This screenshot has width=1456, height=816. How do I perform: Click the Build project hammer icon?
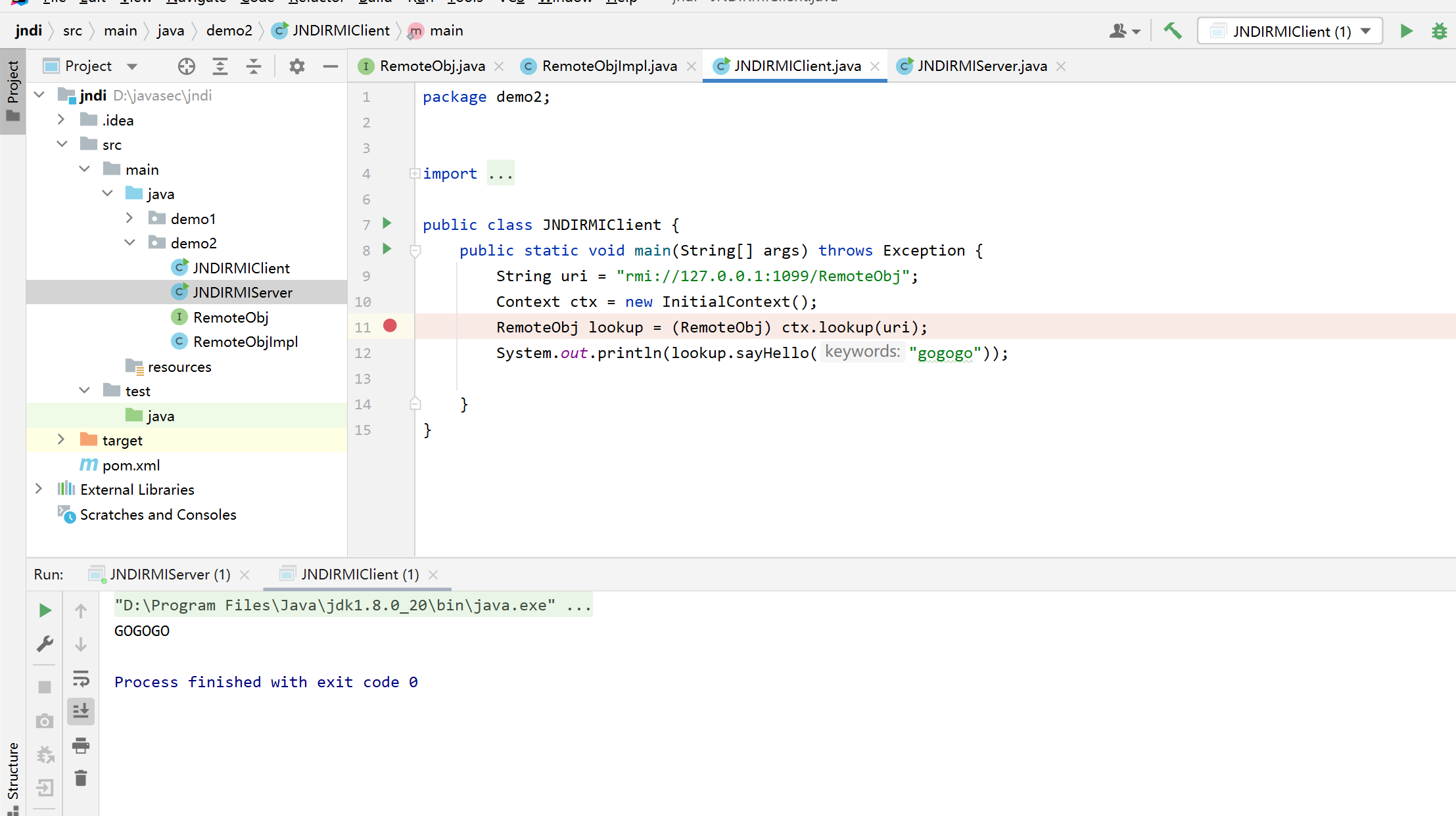pyautogui.click(x=1172, y=31)
